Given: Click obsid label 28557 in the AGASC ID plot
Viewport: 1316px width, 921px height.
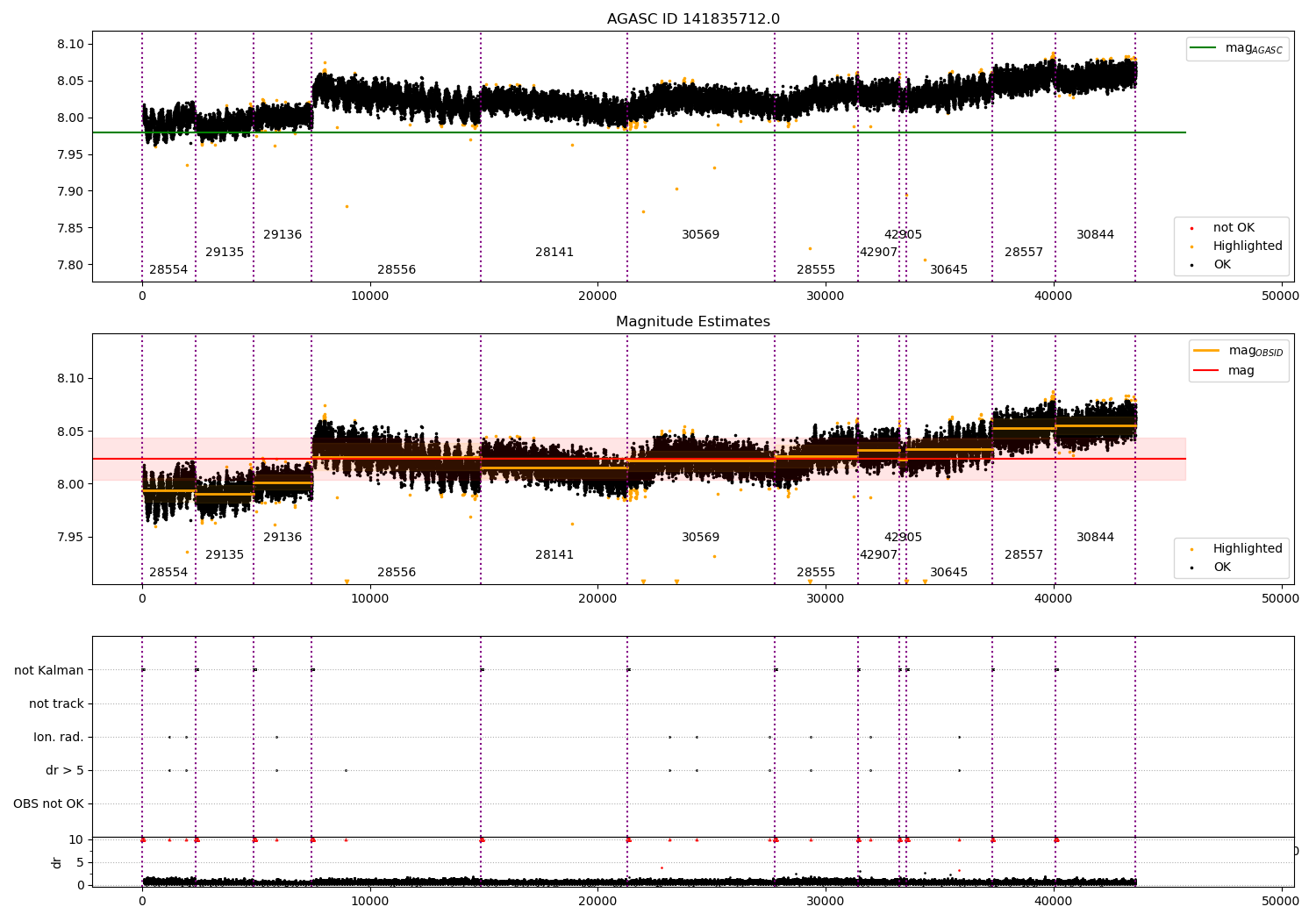Looking at the screenshot, I should click(x=1024, y=252).
